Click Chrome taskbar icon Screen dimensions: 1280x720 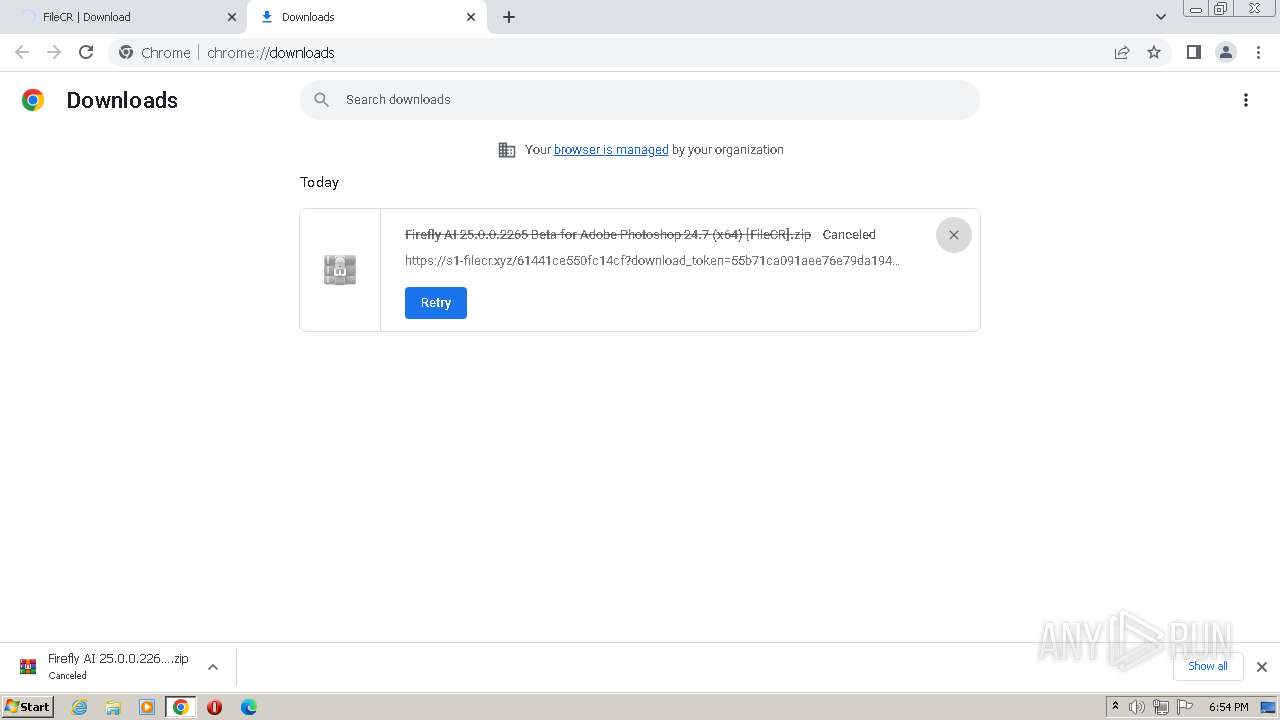(x=181, y=707)
